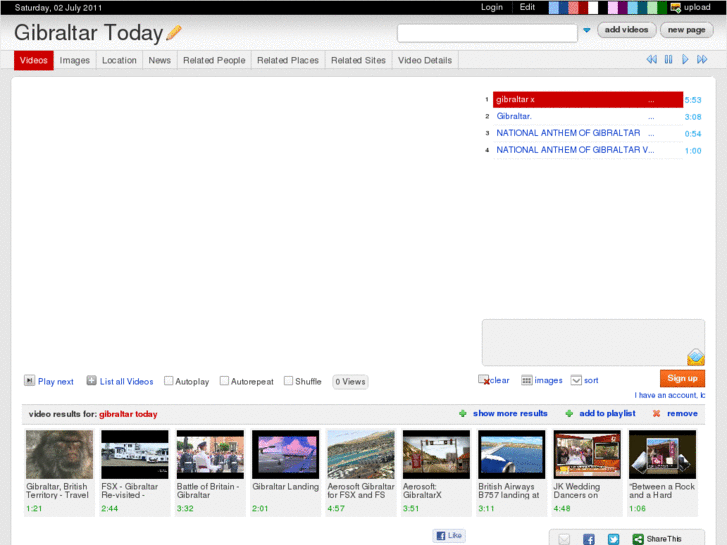Rewind to the previous video

[651, 59]
